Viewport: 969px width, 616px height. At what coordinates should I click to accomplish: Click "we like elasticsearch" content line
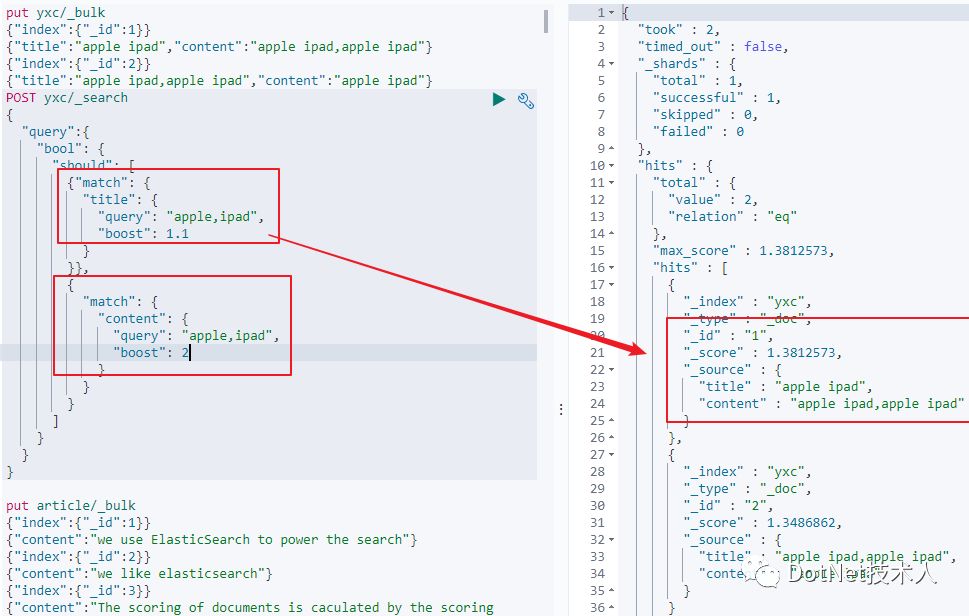click(x=139, y=573)
